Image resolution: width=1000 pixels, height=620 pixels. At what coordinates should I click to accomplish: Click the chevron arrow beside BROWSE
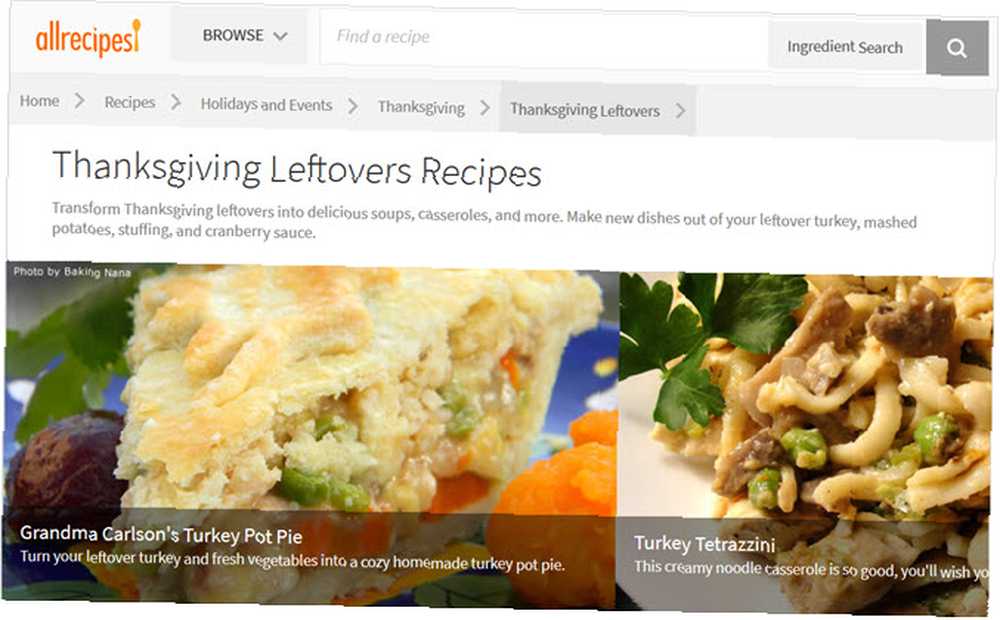281,36
